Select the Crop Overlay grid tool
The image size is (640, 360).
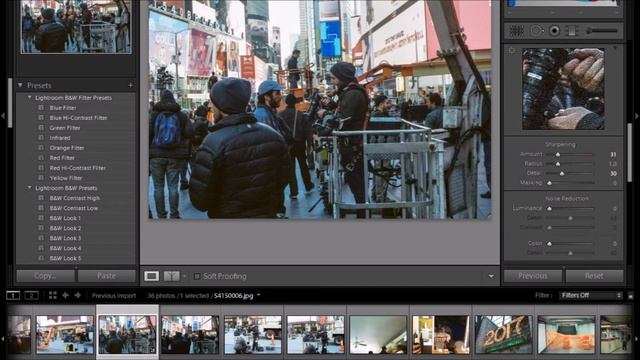516,31
